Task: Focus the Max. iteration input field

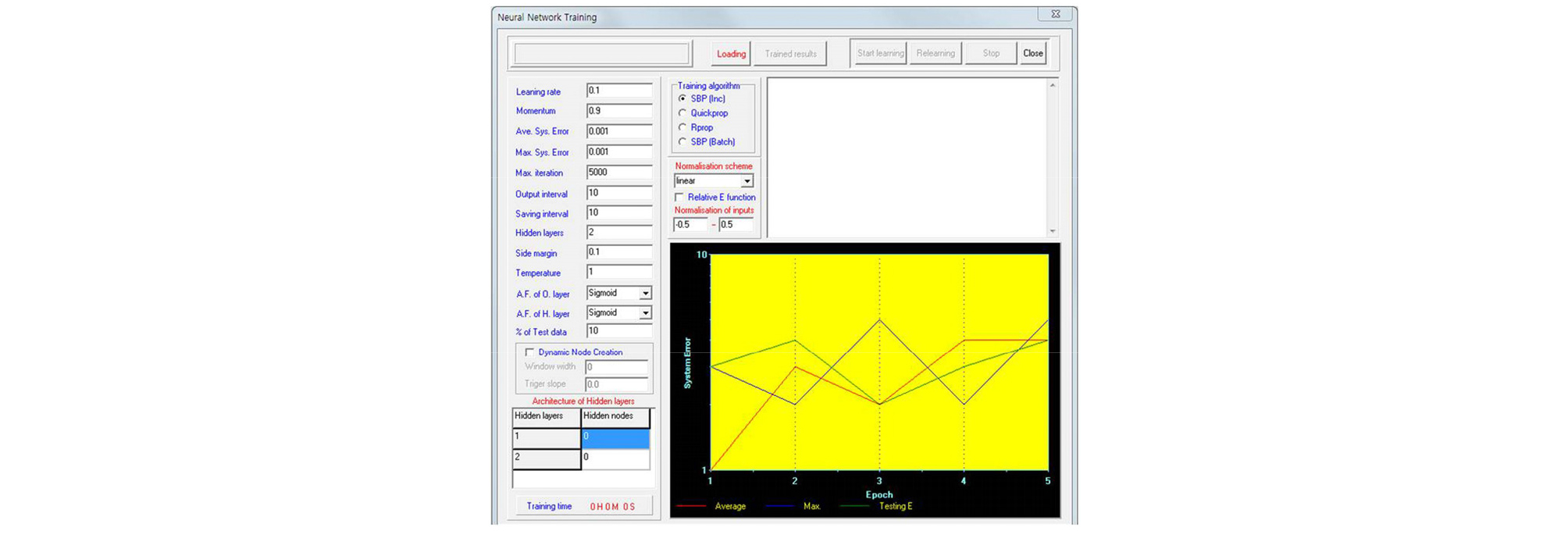Action: pos(618,173)
